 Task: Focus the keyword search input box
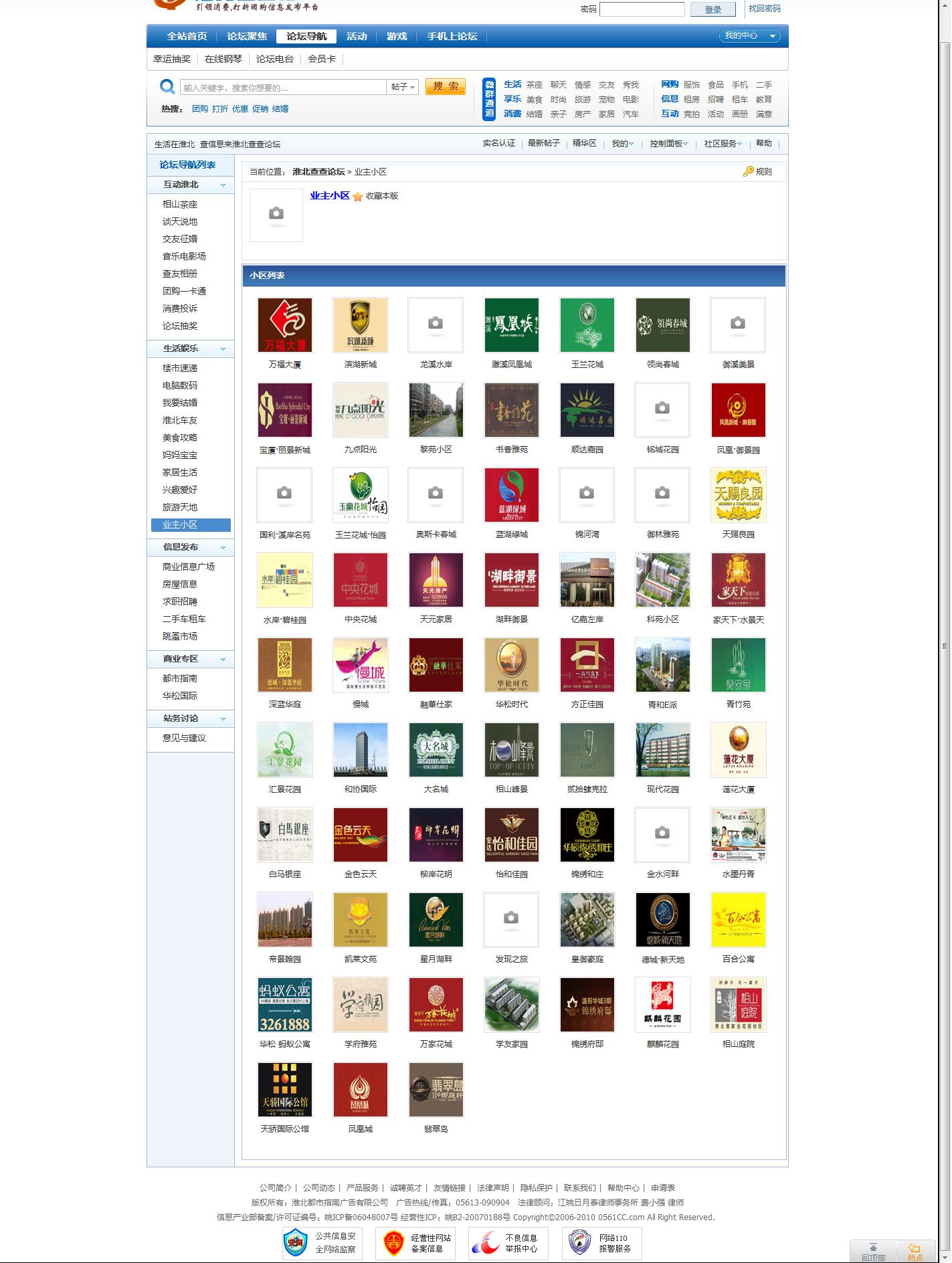(283, 88)
